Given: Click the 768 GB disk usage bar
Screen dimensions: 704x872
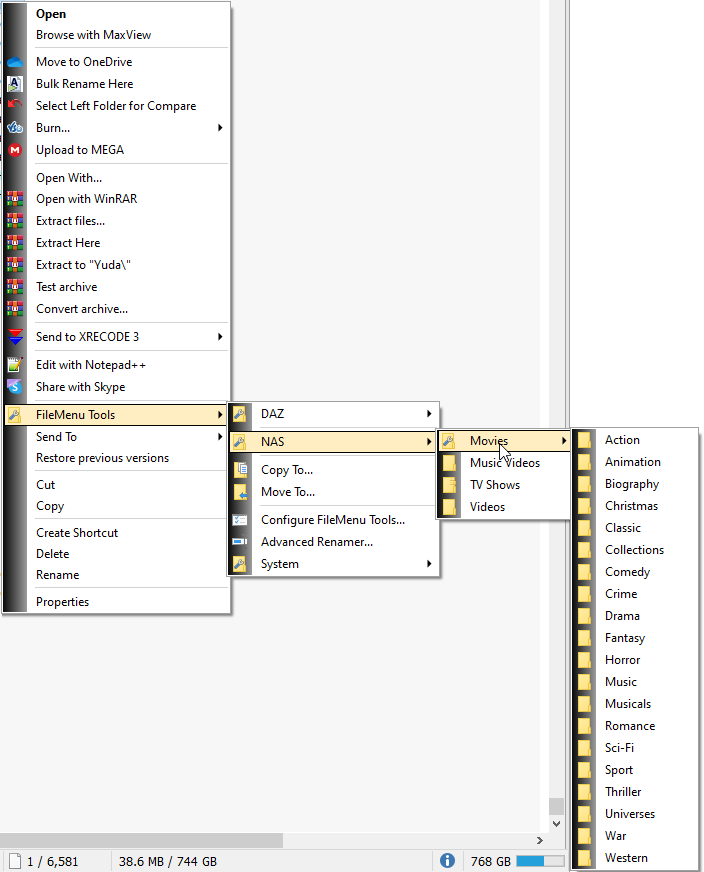Looking at the screenshot, I should coord(540,861).
